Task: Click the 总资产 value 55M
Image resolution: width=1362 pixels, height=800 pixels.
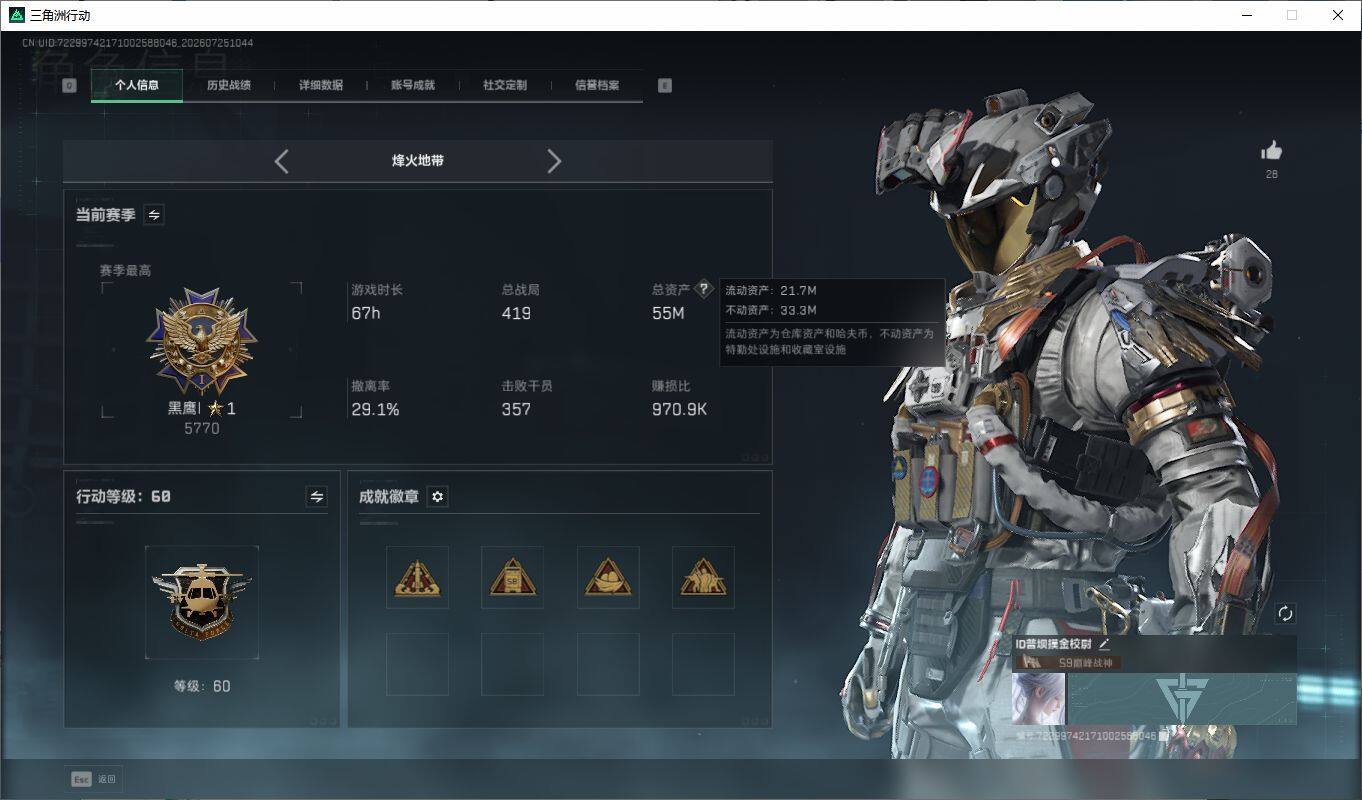Action: coord(668,313)
